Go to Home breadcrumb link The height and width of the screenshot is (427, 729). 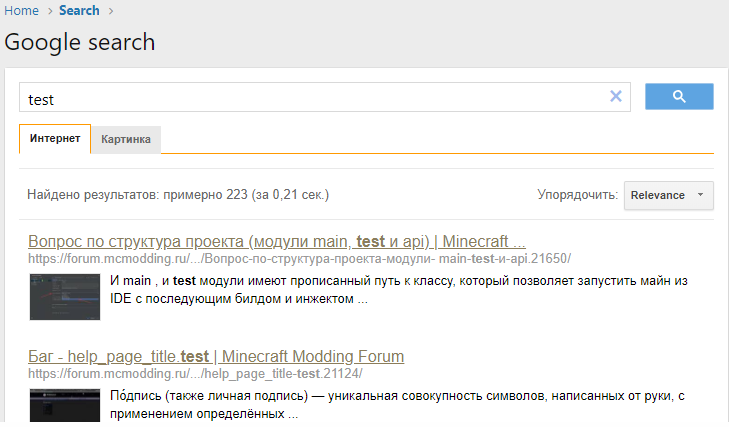(21, 10)
